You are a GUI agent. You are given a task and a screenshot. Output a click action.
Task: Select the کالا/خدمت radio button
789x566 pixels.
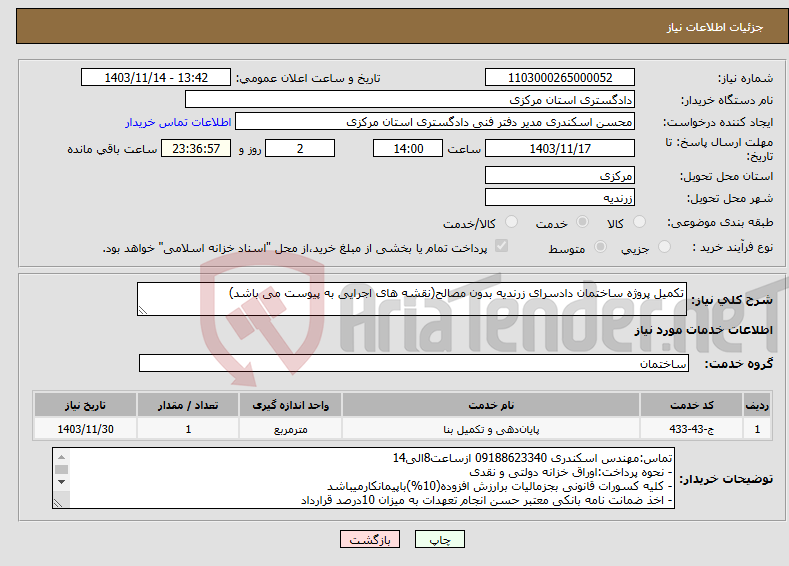[x=511, y=221]
